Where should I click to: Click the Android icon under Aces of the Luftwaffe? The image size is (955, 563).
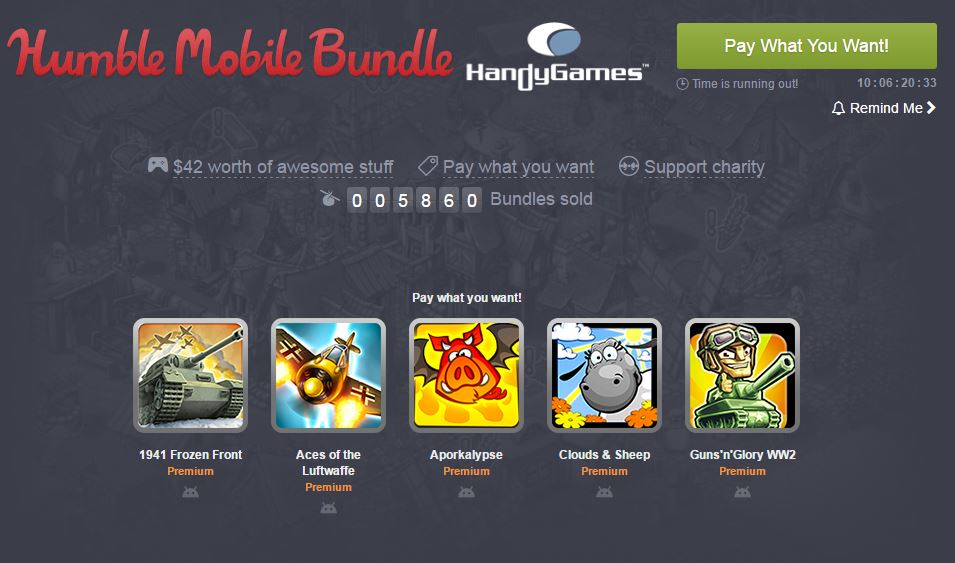tap(328, 508)
